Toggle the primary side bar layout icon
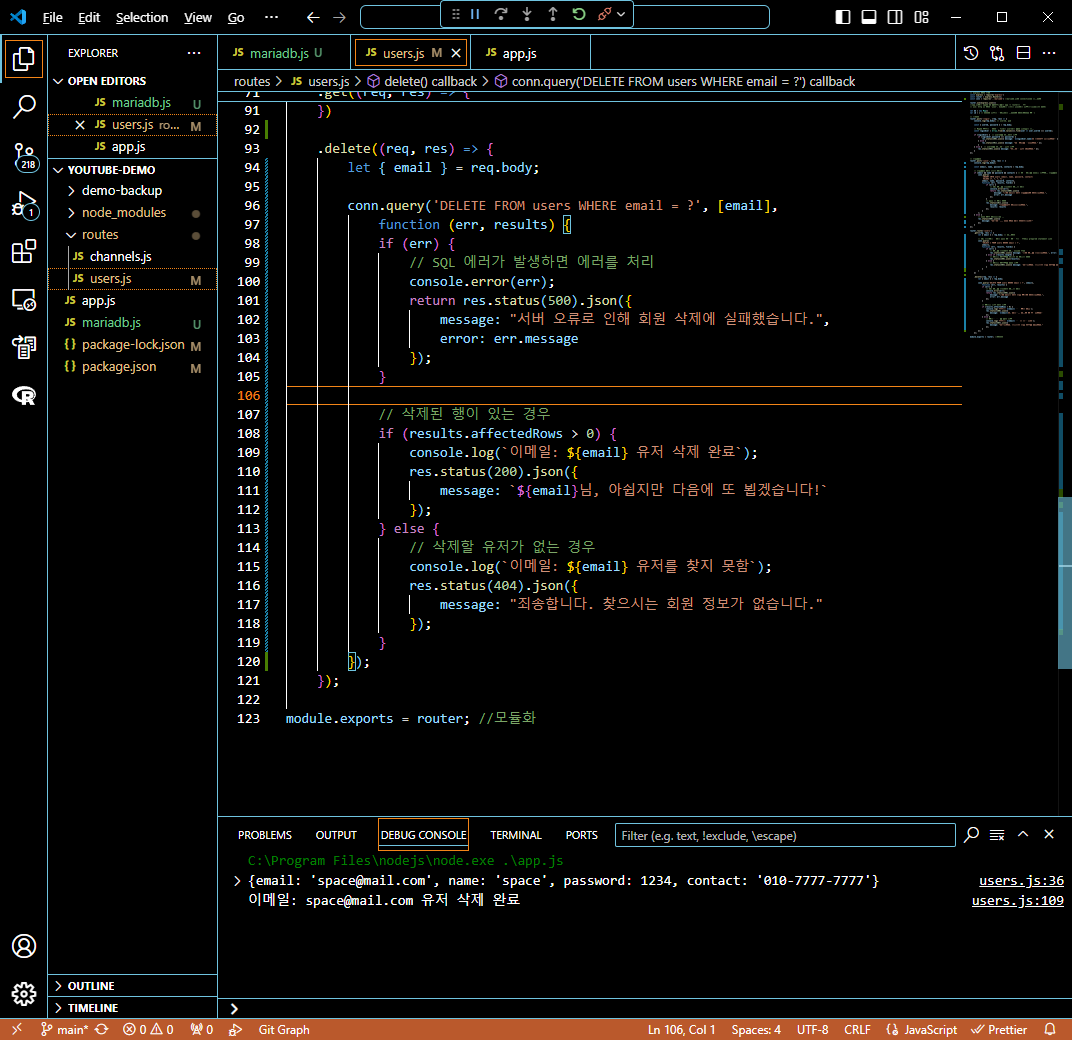This screenshot has width=1072, height=1040. pyautogui.click(x=843, y=17)
